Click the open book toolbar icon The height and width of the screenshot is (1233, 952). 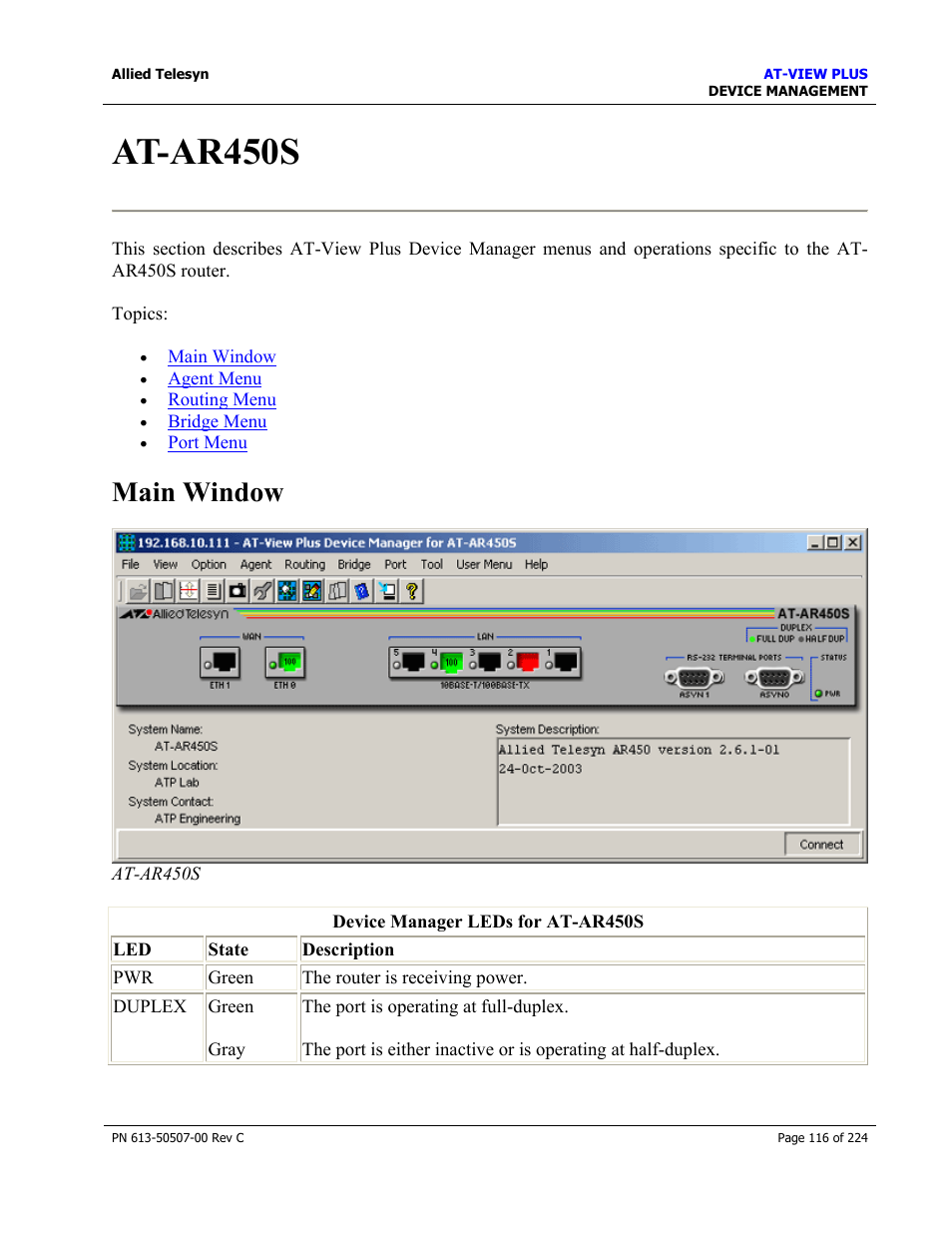[x=164, y=591]
